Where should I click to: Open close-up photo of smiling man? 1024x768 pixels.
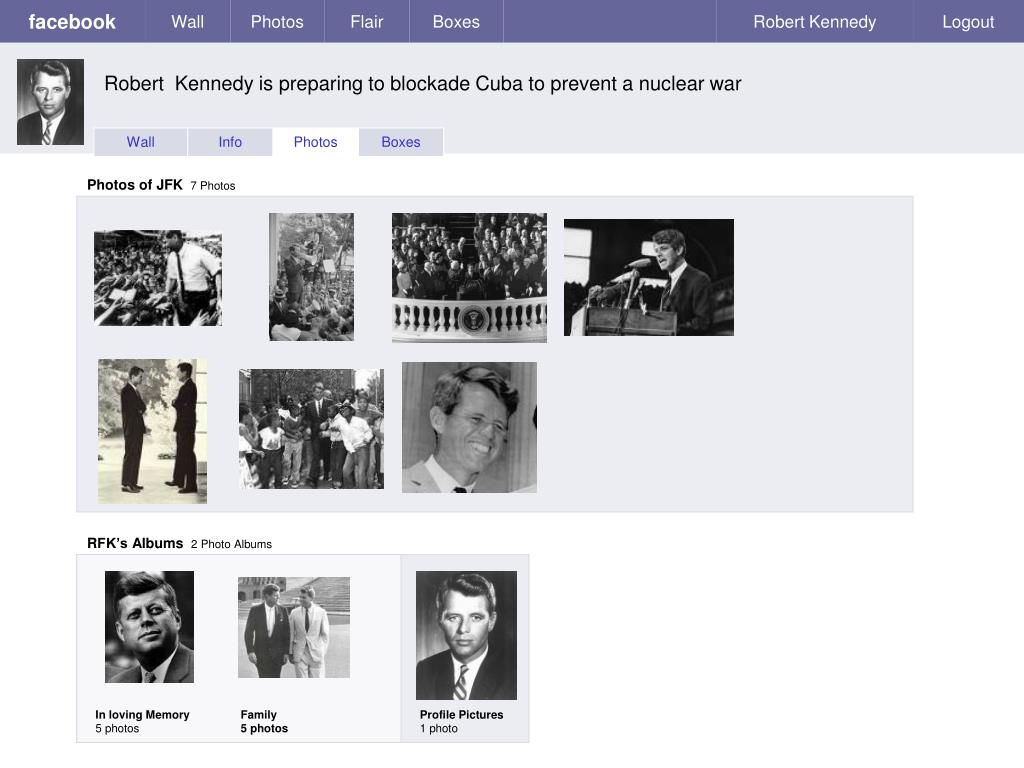(x=469, y=427)
